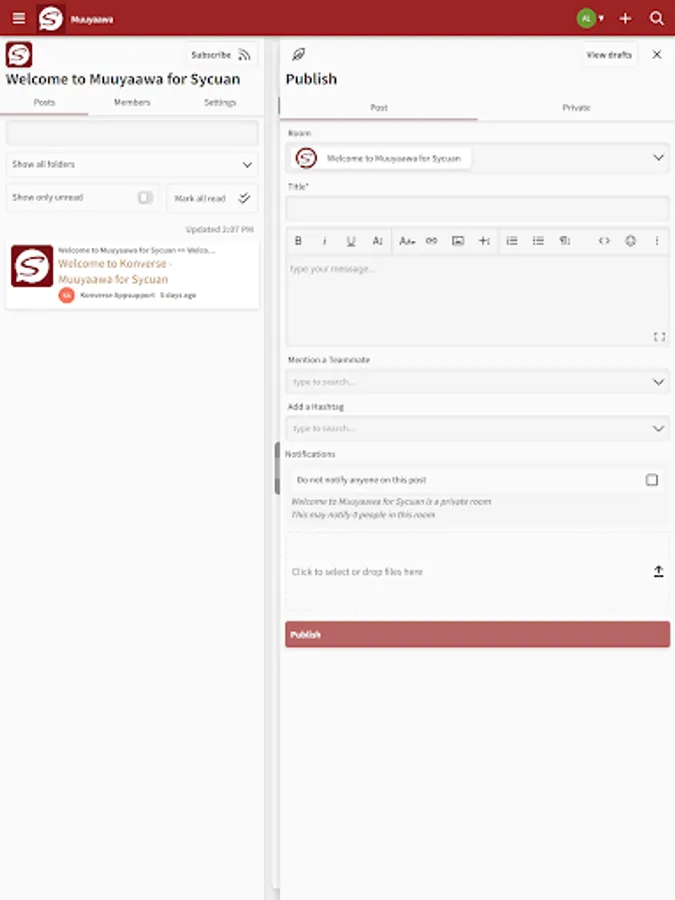Click the room logo above the title

(x=19, y=55)
